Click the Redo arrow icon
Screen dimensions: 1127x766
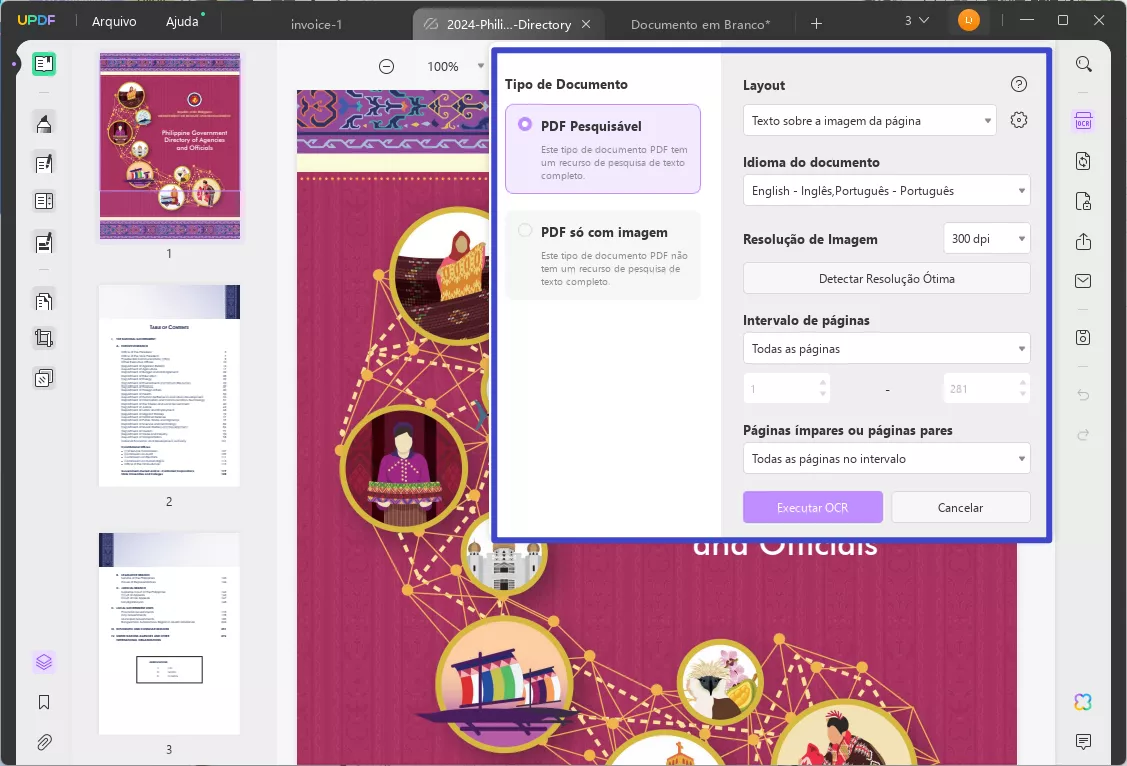(x=1083, y=435)
